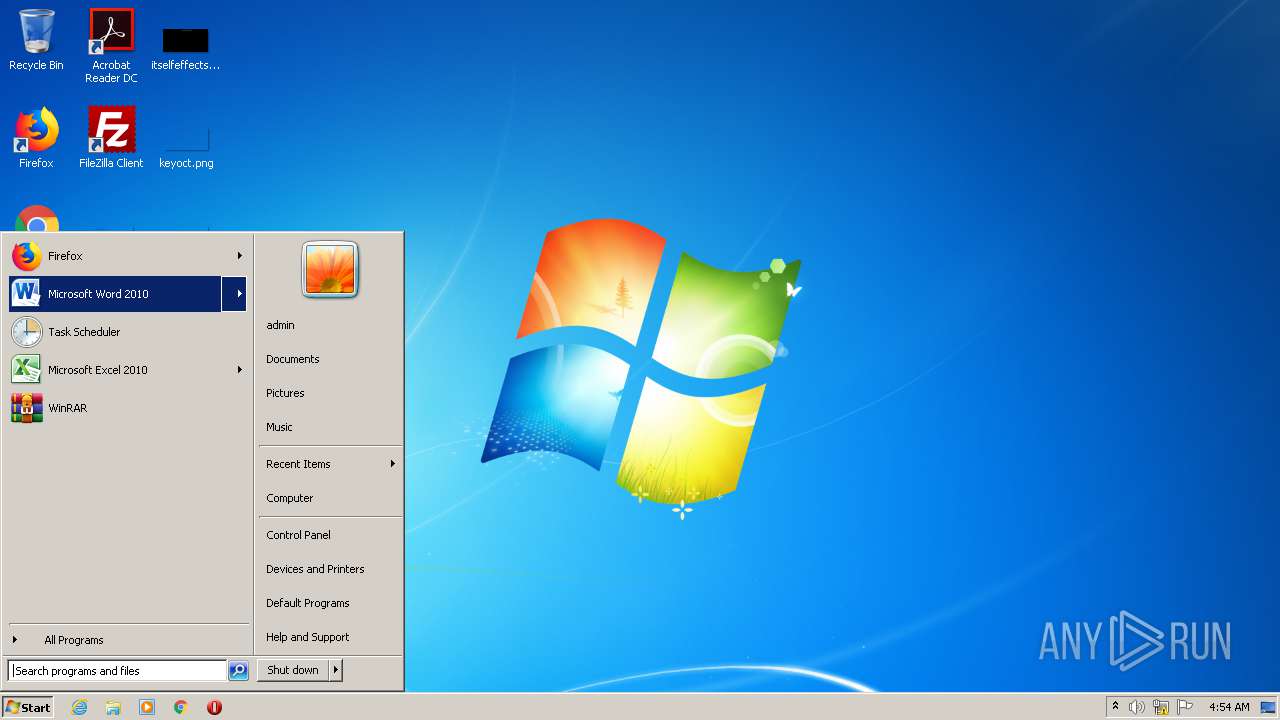1280x720 pixels.
Task: Open the volume speaker tray icon
Action: pyautogui.click(x=1137, y=707)
